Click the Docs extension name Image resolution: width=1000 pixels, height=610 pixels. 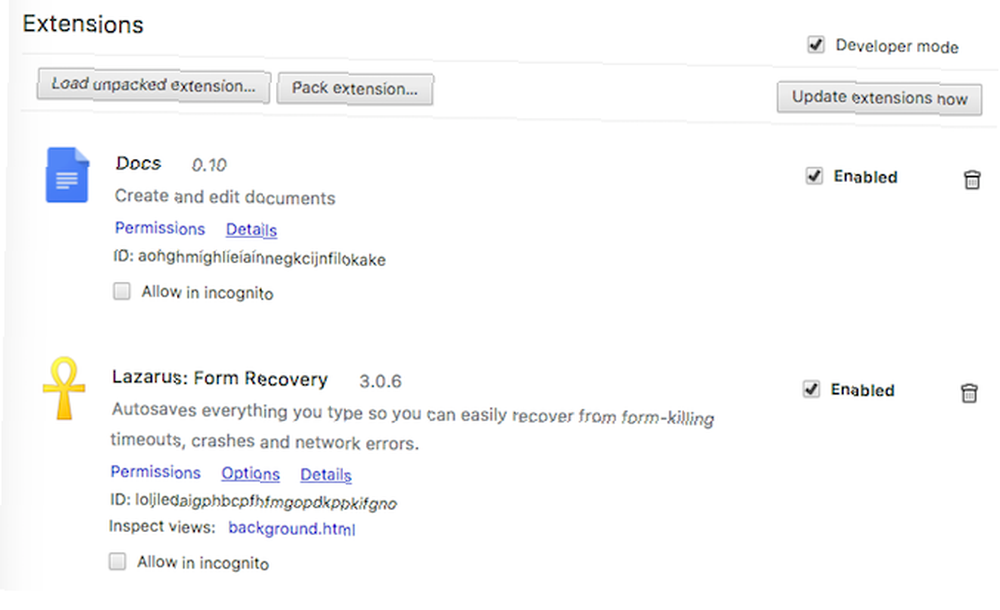(138, 163)
